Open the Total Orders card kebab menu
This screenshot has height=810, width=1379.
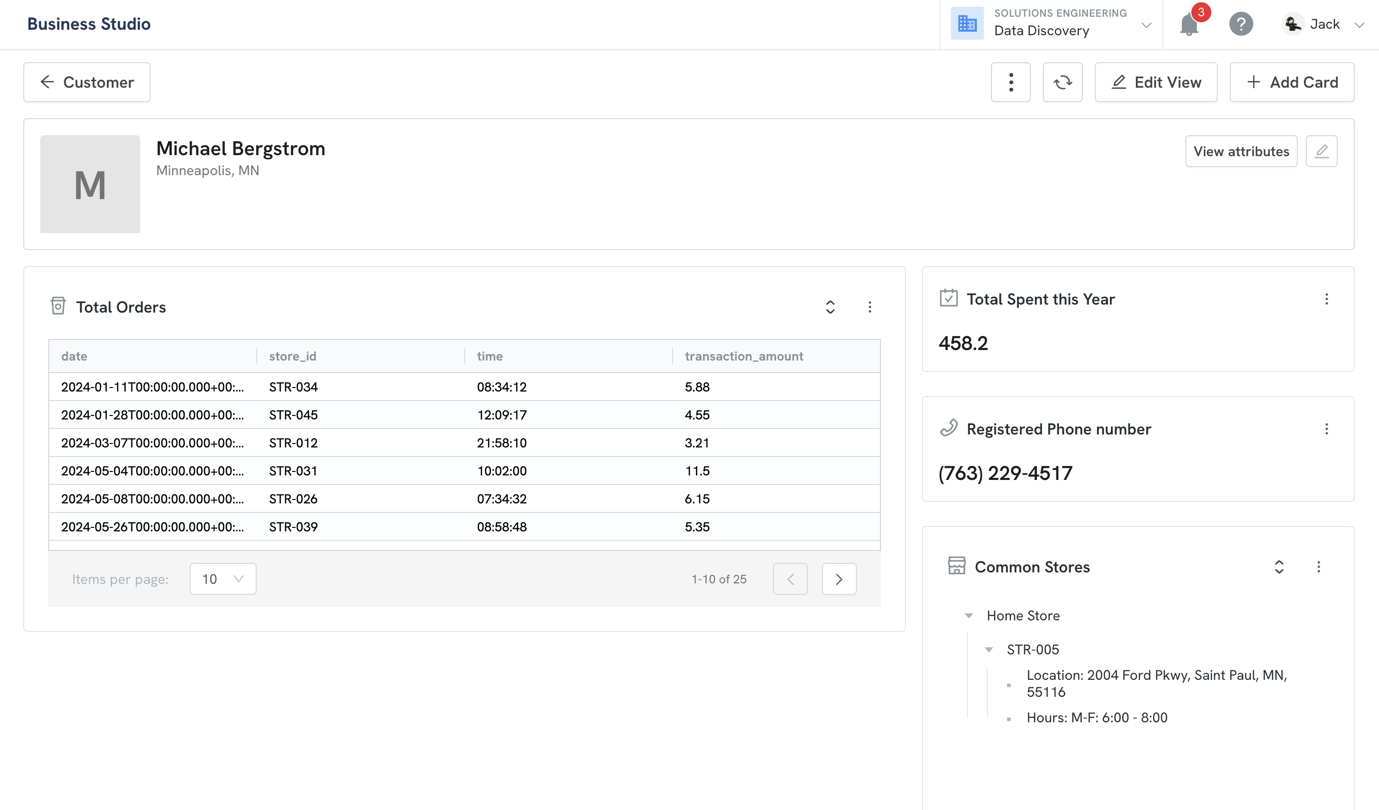point(870,307)
